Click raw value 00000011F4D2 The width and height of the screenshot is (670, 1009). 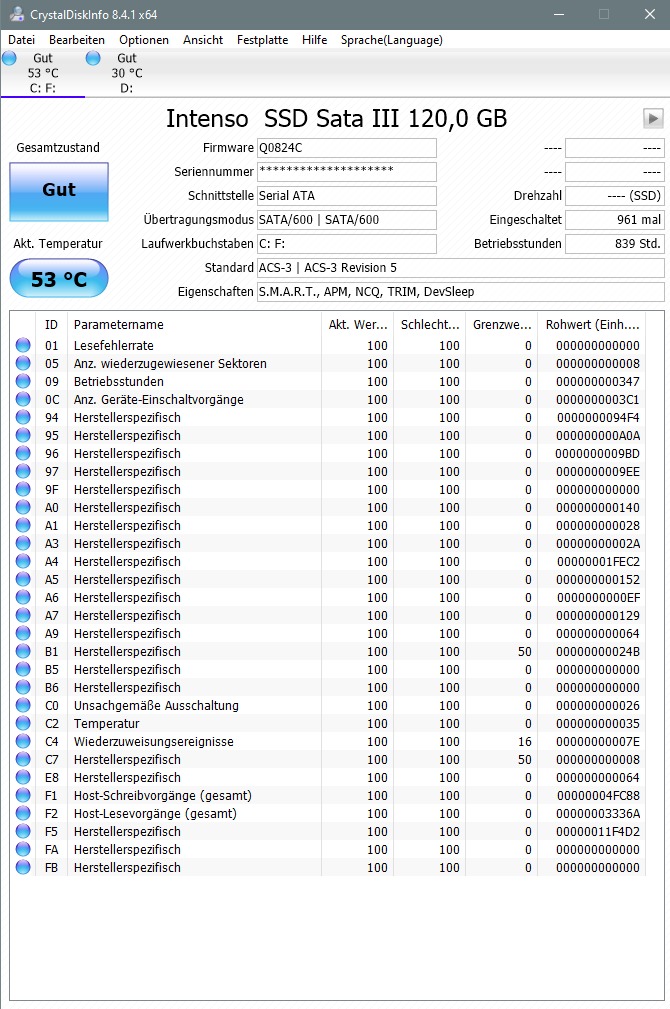598,832
